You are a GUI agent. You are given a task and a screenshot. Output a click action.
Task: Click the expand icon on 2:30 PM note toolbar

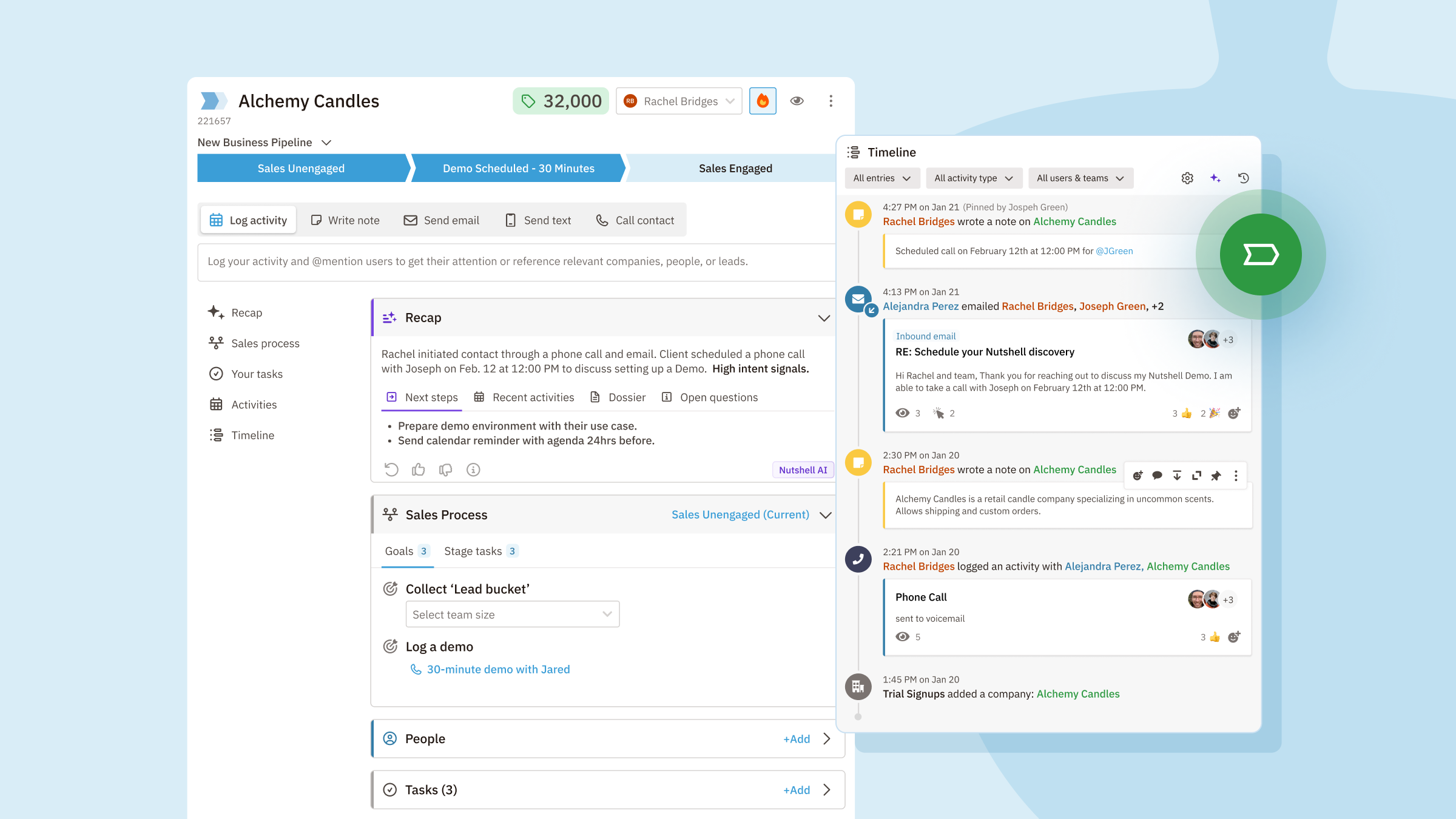pos(1196,476)
